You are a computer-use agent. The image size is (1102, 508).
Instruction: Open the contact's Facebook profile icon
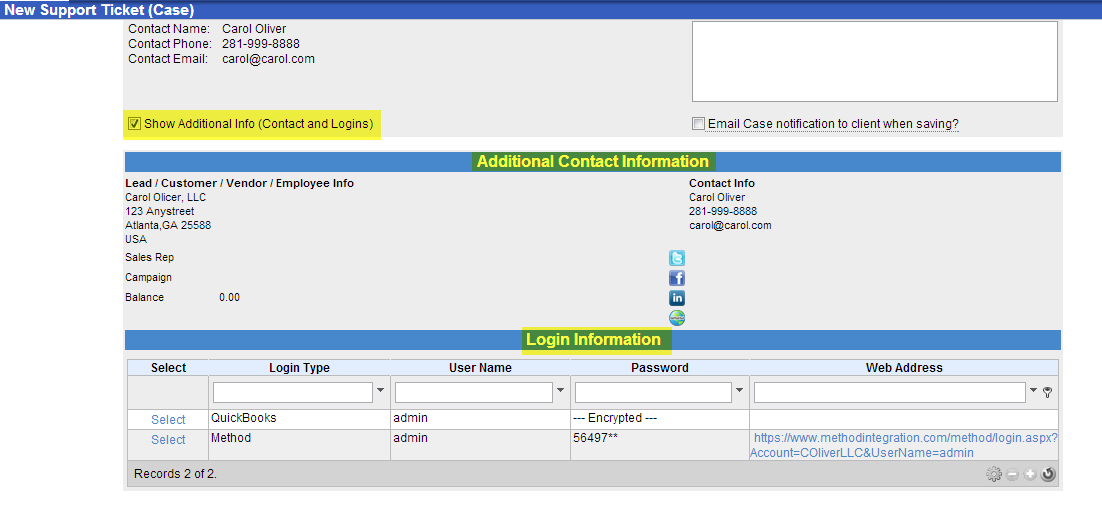[677, 278]
